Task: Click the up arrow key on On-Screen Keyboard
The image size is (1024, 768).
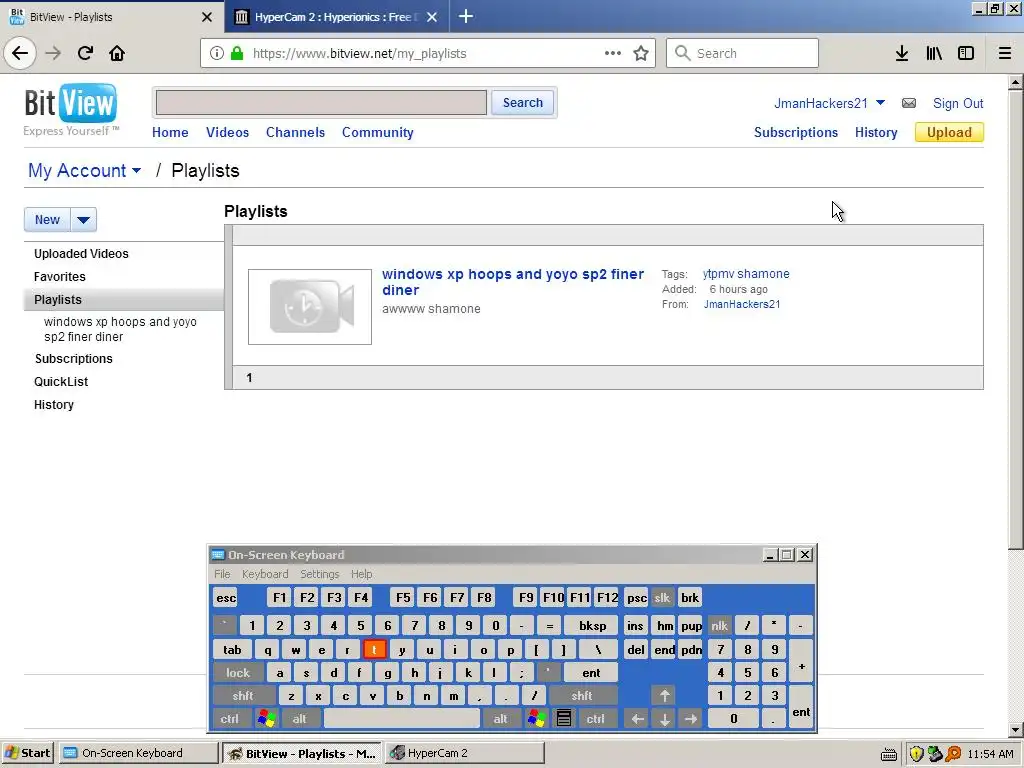Action: 664,696
